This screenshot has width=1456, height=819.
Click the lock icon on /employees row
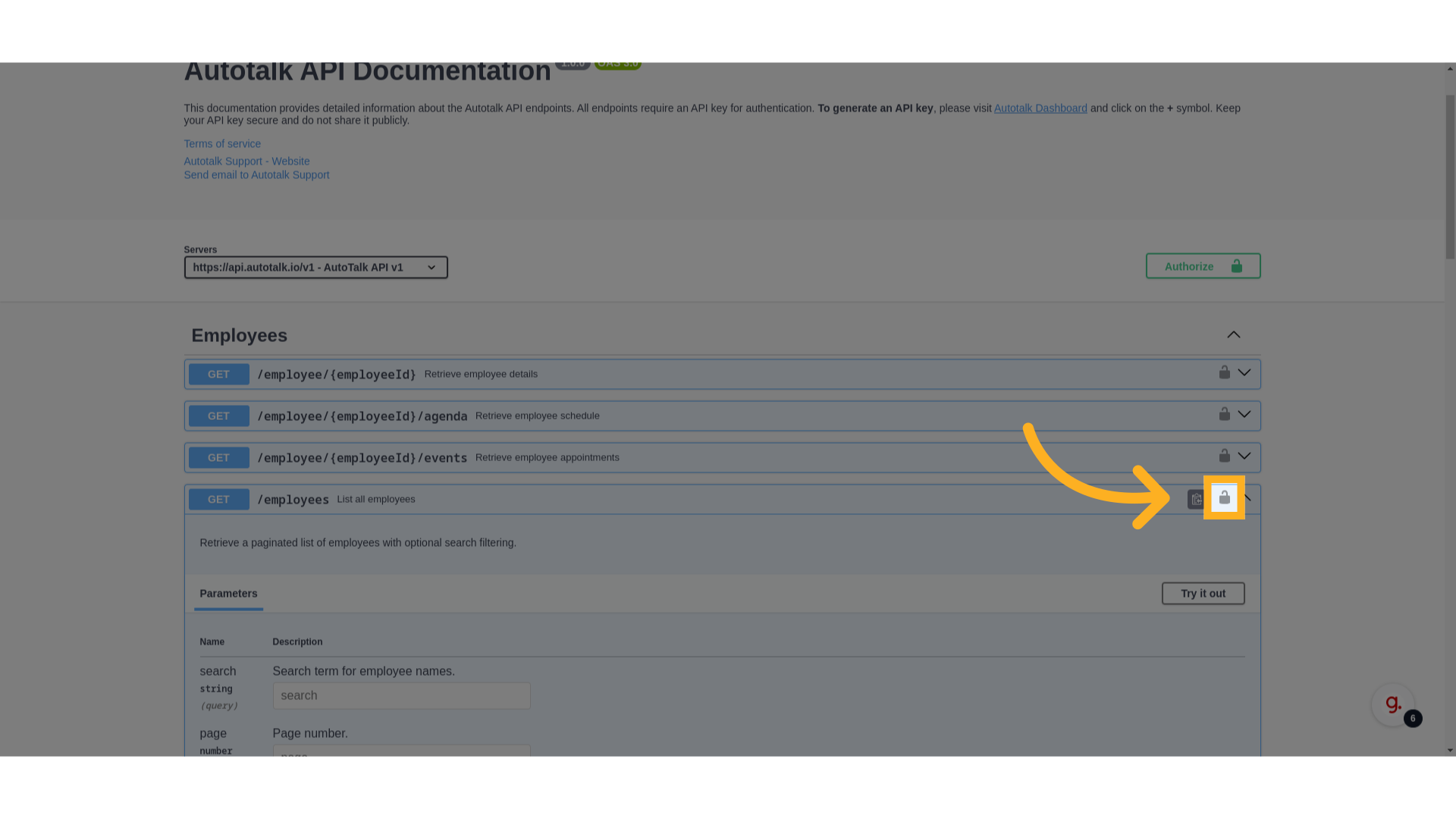pyautogui.click(x=1224, y=498)
